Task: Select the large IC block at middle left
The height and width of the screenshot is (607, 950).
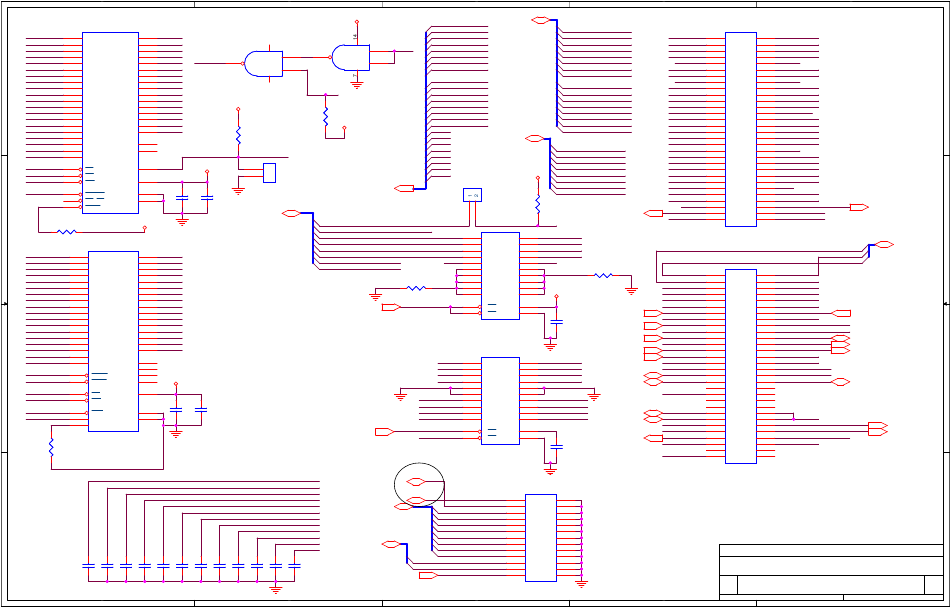Action: 113,342
